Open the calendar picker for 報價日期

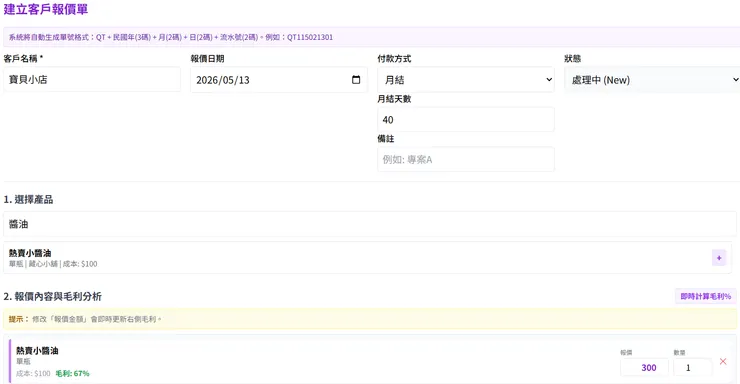pos(356,80)
